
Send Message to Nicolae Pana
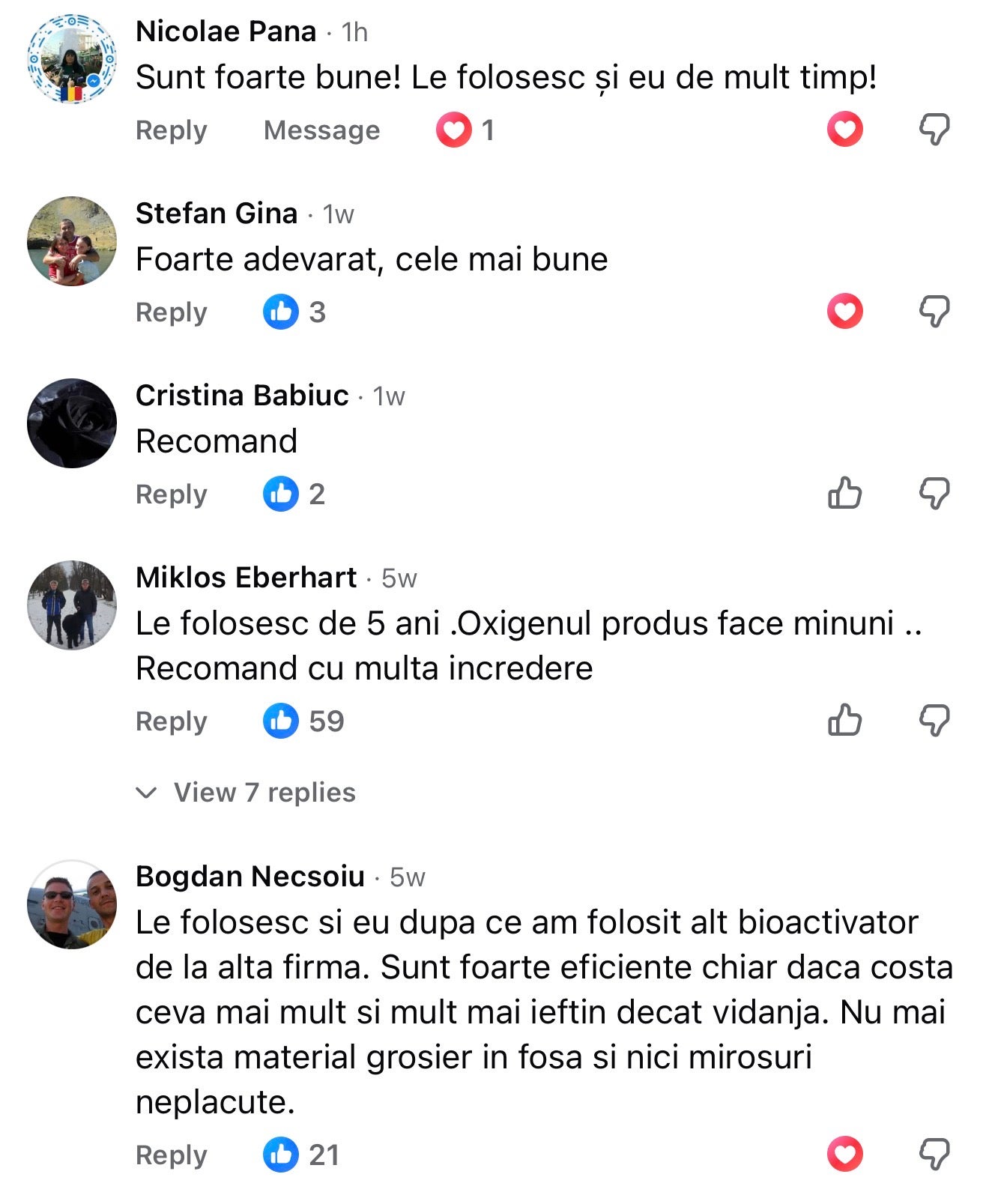tap(321, 130)
